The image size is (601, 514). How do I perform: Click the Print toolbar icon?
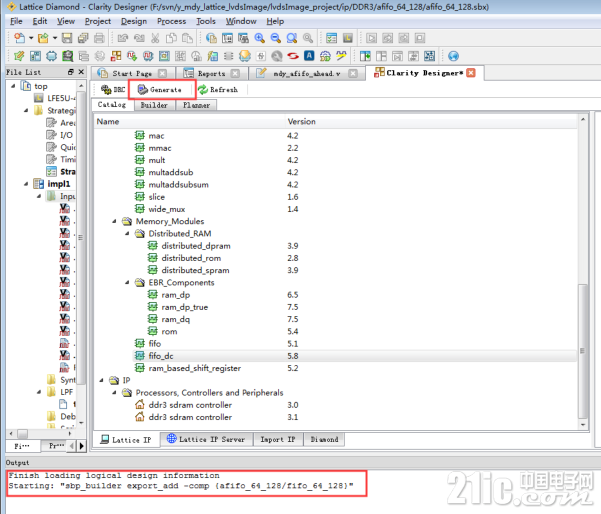pyautogui.click(x=99, y=38)
